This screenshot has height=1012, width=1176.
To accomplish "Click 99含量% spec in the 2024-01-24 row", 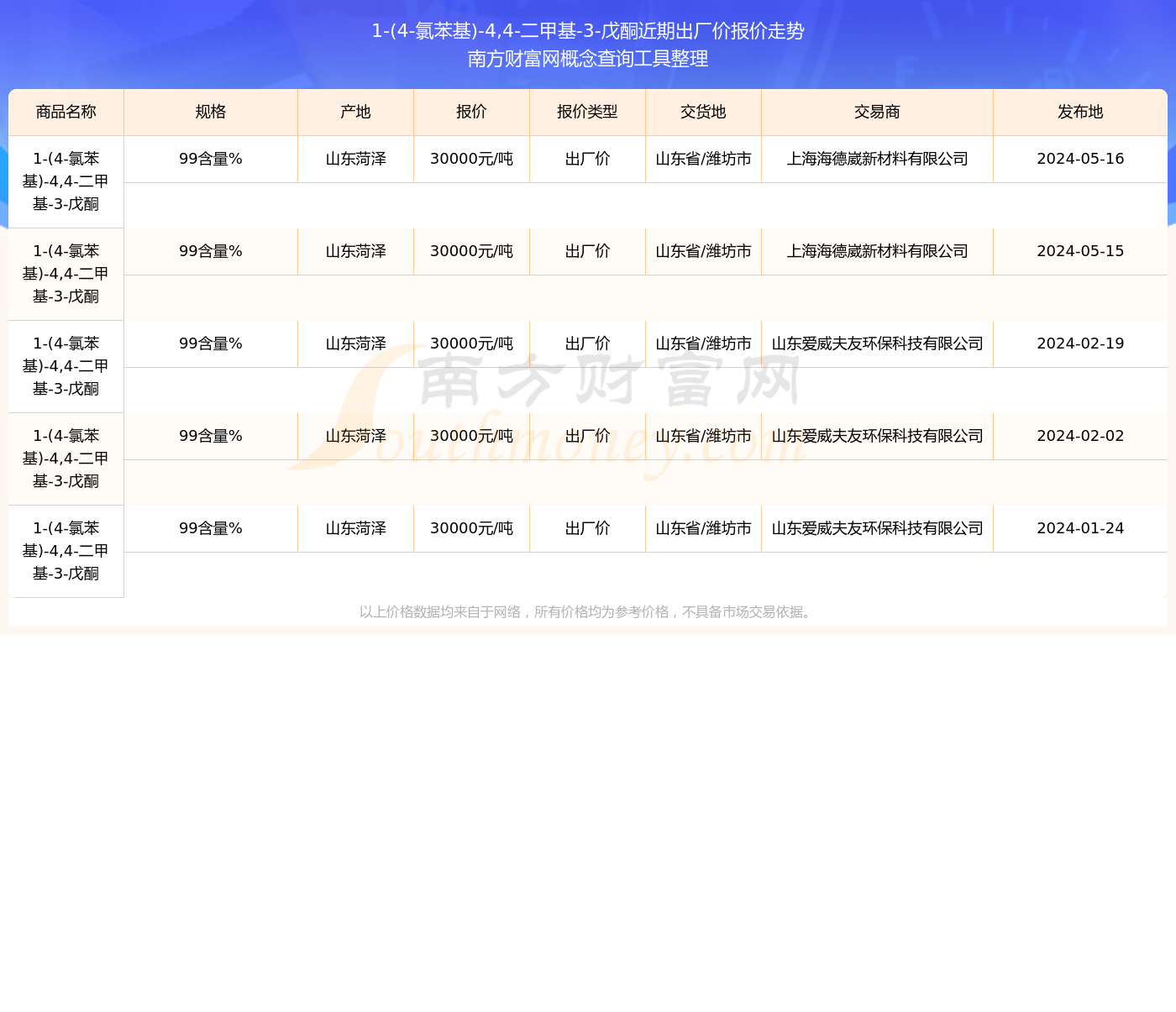I will click(x=211, y=528).
